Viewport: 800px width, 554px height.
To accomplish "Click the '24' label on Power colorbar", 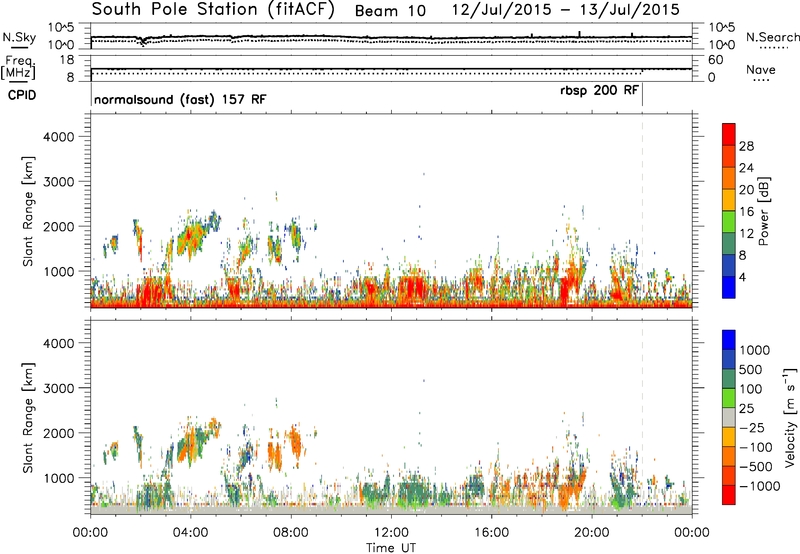I will (746, 168).
